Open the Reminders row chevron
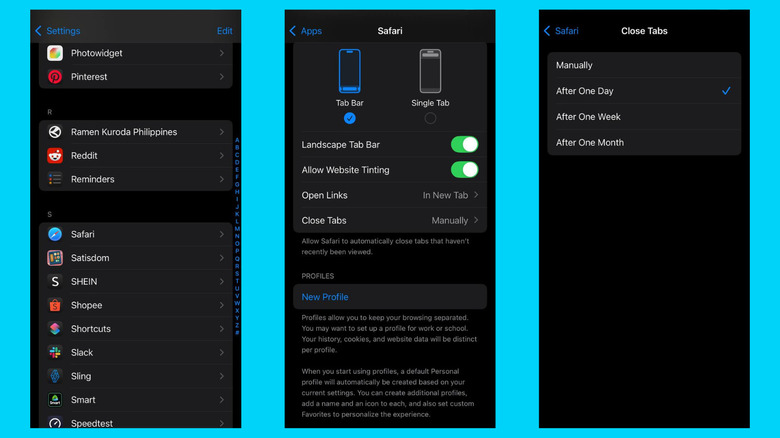Viewport: 780px width, 438px height. coord(222,180)
